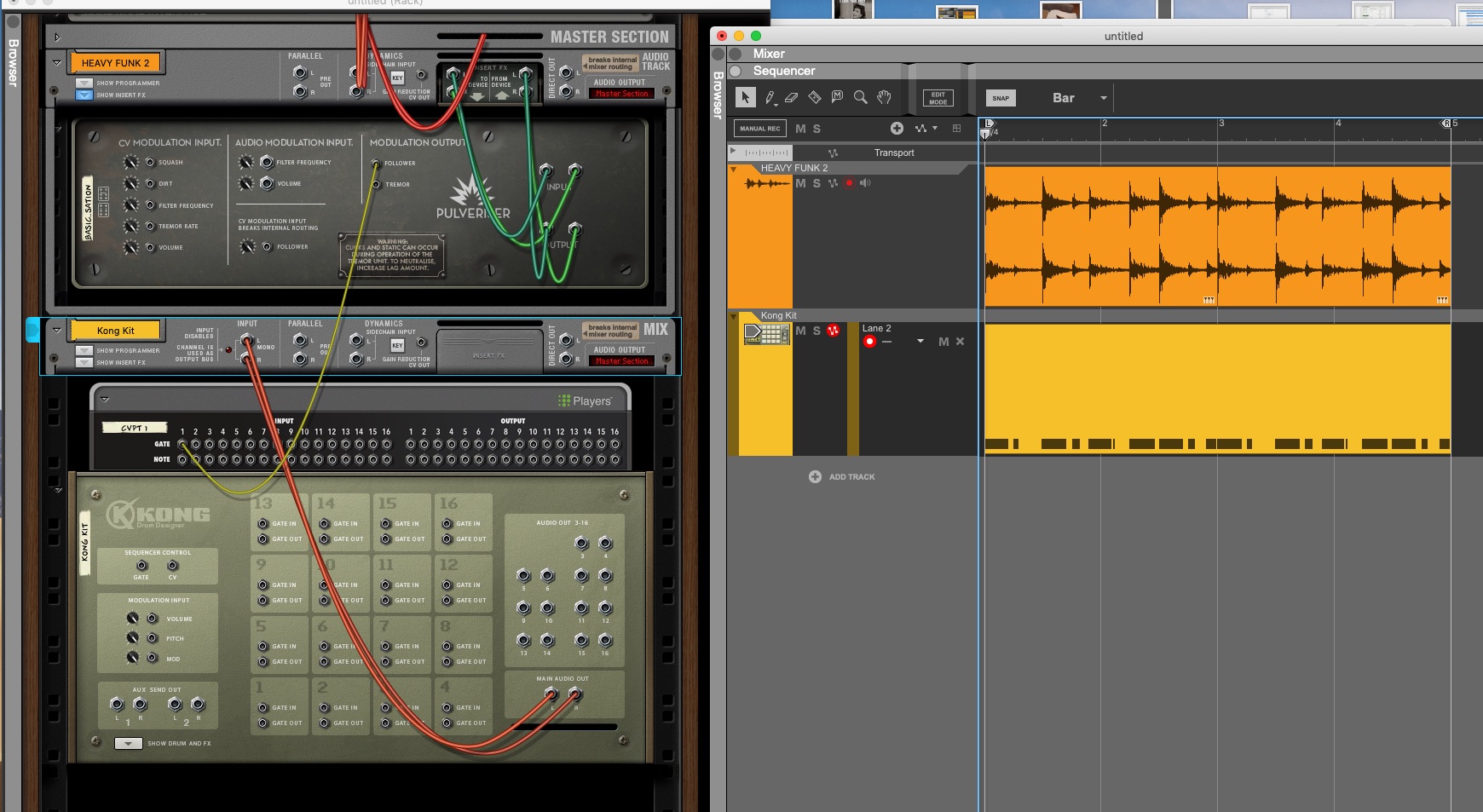Mute the Kong Kit track
The image size is (1483, 812).
point(800,331)
